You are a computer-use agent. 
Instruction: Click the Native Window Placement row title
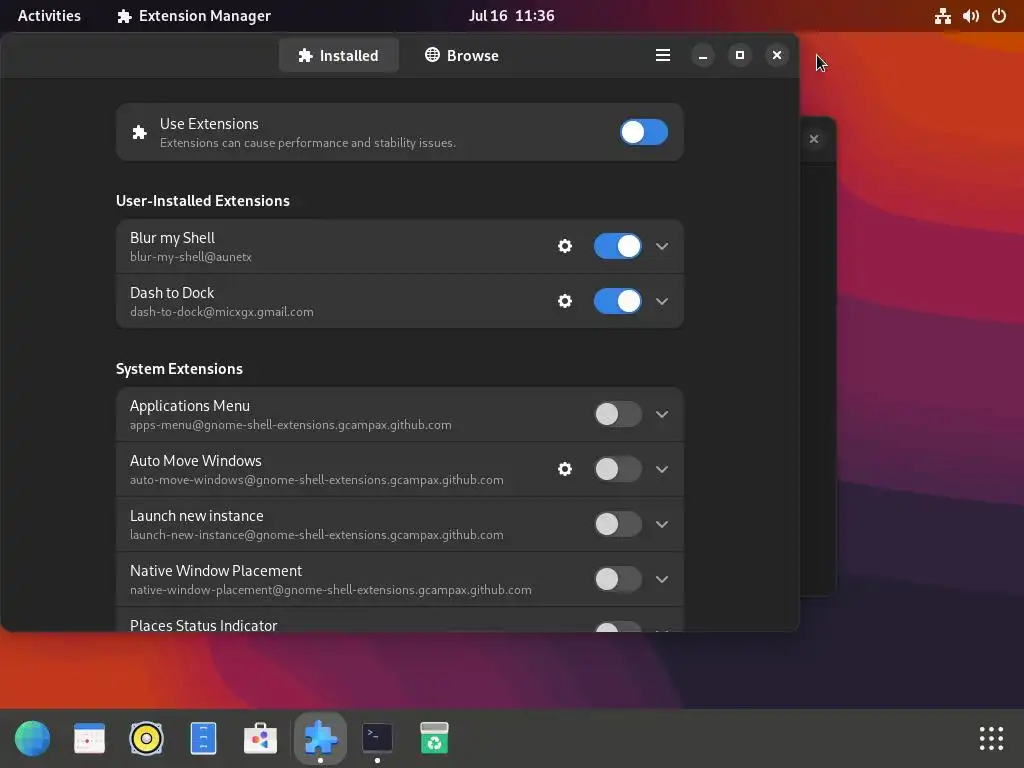(x=216, y=571)
